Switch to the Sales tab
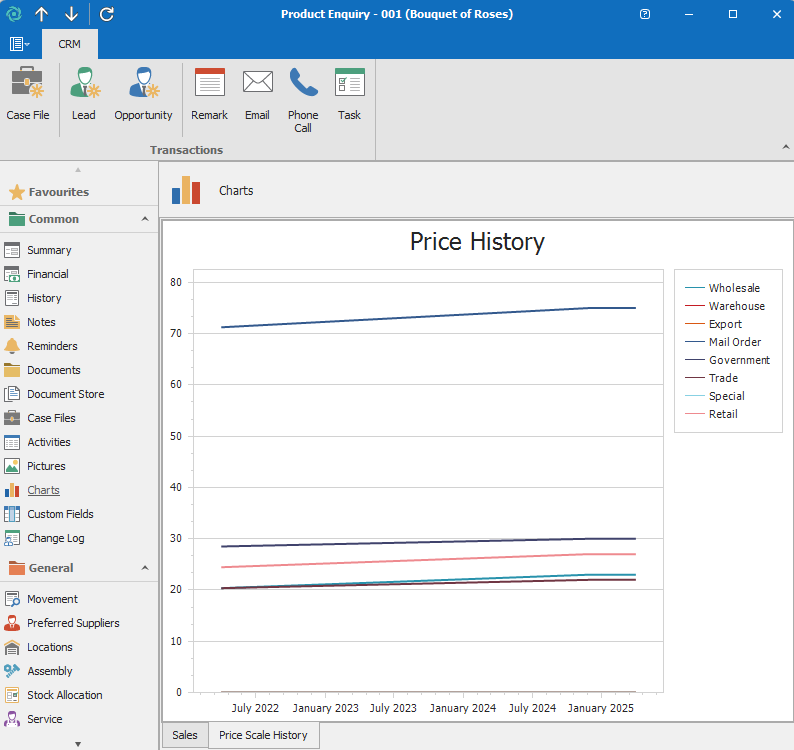This screenshot has width=794, height=750. pos(185,735)
